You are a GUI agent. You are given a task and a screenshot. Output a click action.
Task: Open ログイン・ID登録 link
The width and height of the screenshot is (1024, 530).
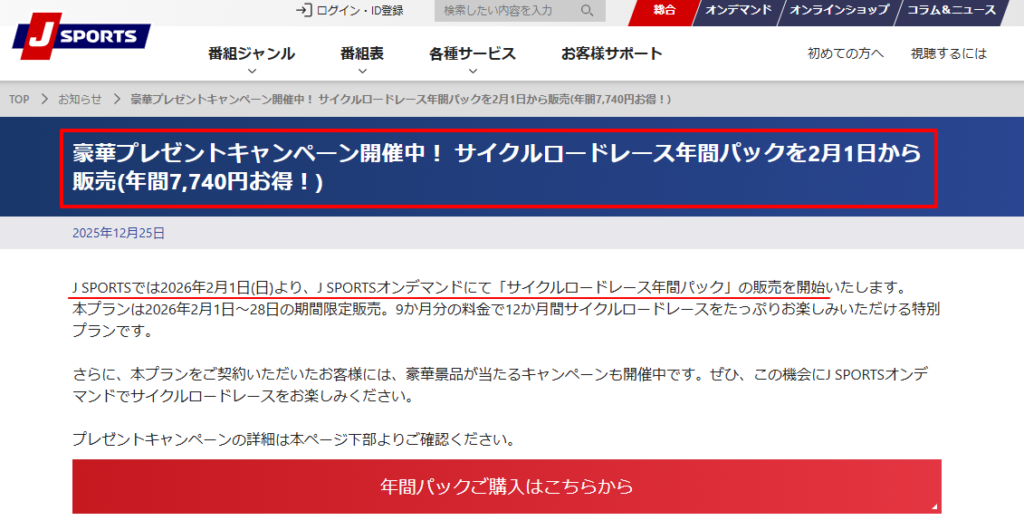[x=360, y=10]
